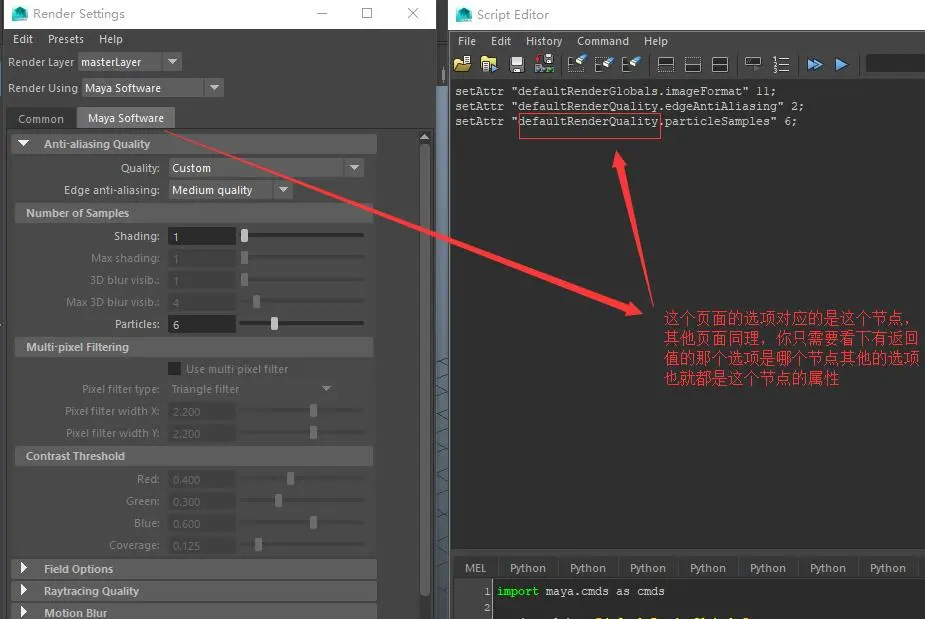Toggle Echo All Commands icon
The width and height of the screenshot is (925, 619).
(753, 64)
